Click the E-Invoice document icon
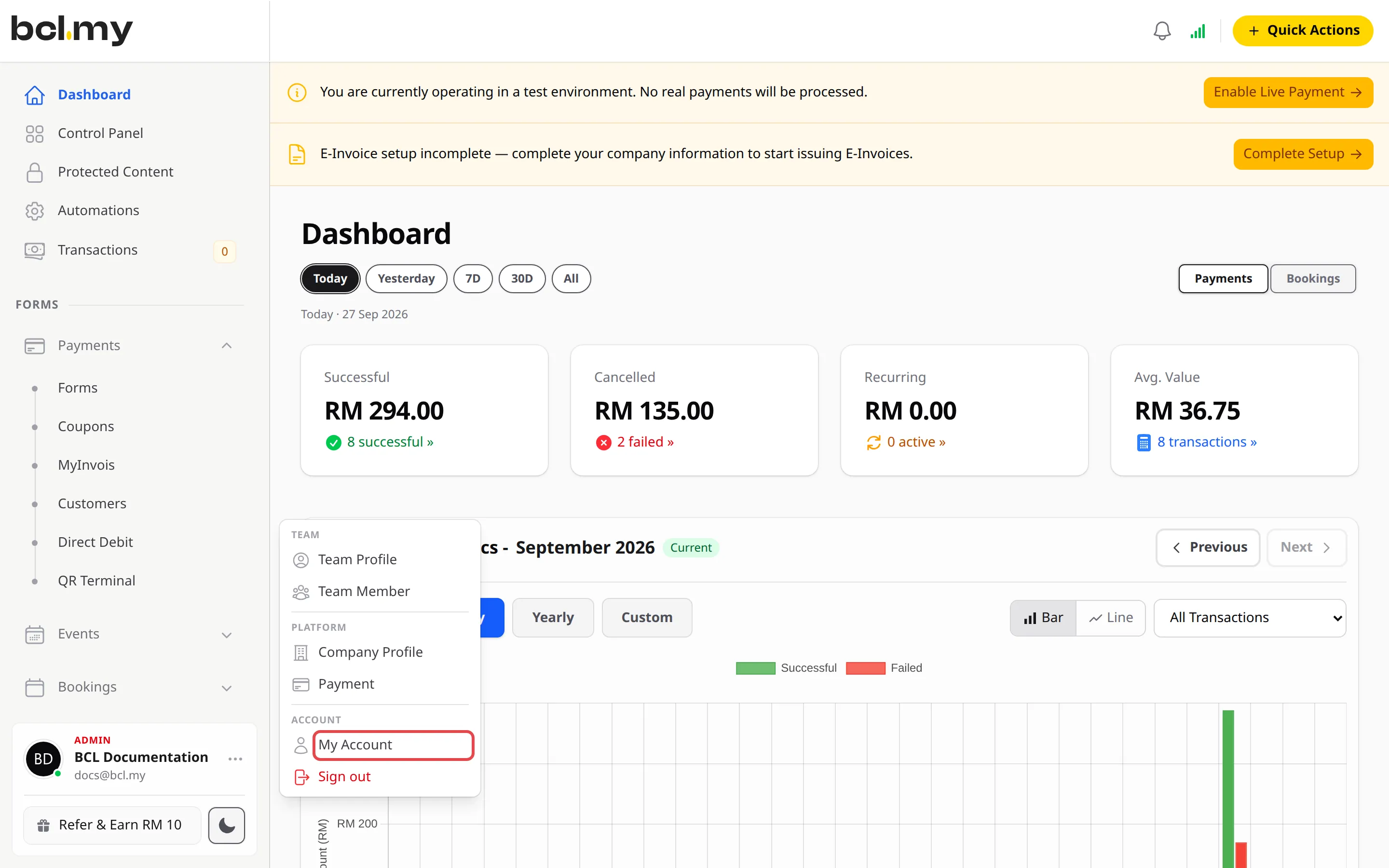This screenshot has height=868, width=1389. point(297,154)
